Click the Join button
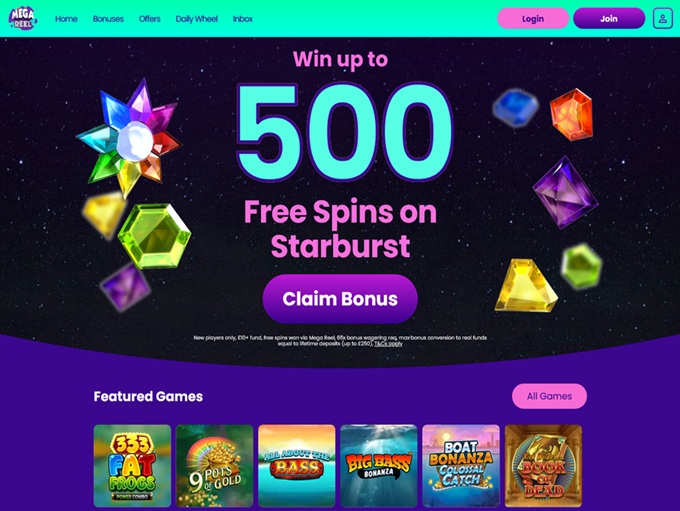The image size is (680, 511). point(609,19)
